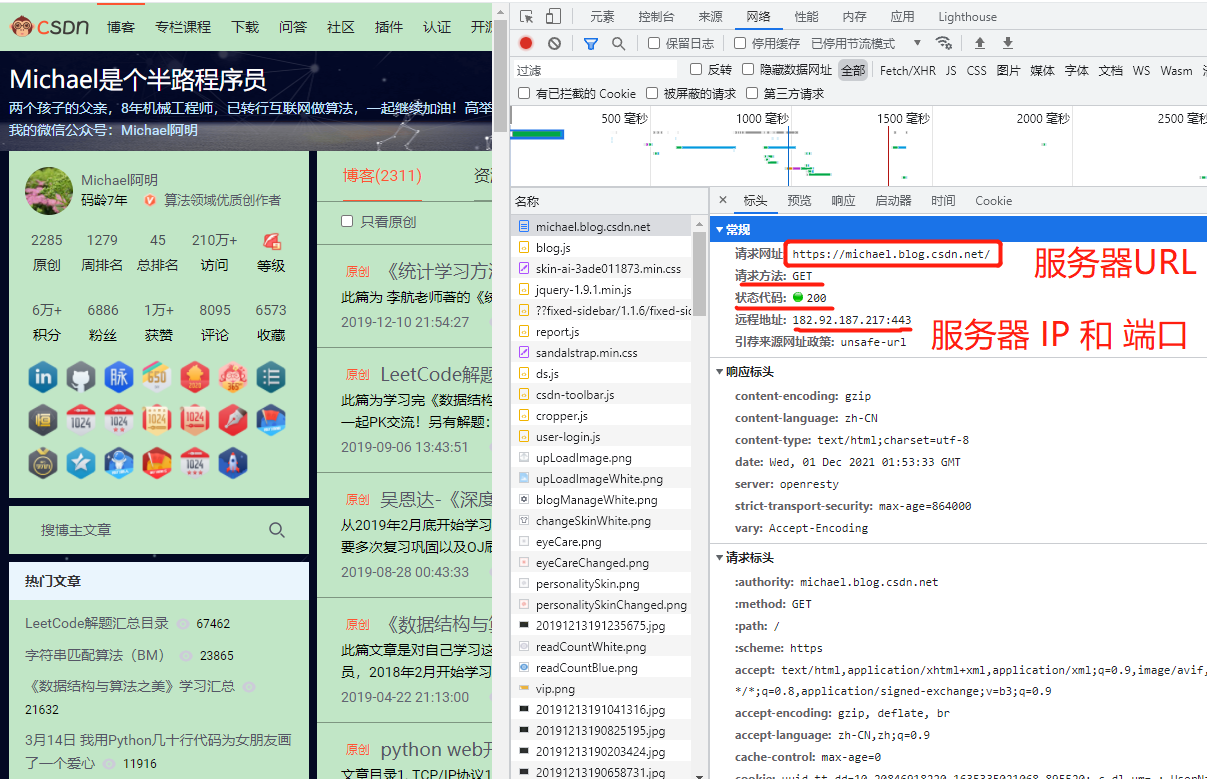Click the red fountain pen hexagon badge
This screenshot has height=779, width=1207.
pyautogui.click(x=233, y=420)
